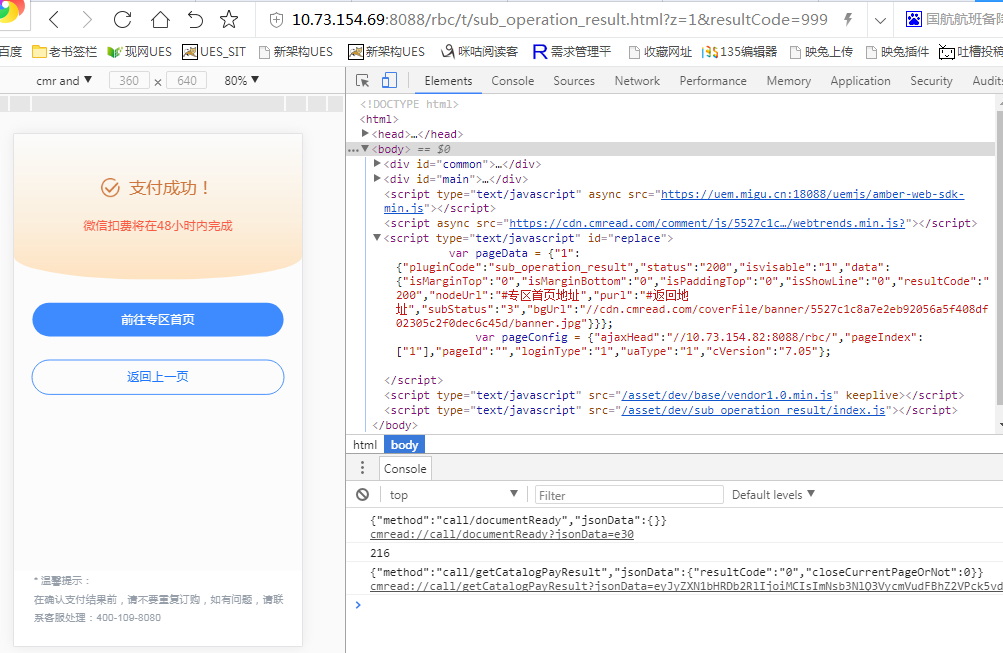The width and height of the screenshot is (1003, 653).
Task: Switch to the Memory tab
Action: point(789,81)
